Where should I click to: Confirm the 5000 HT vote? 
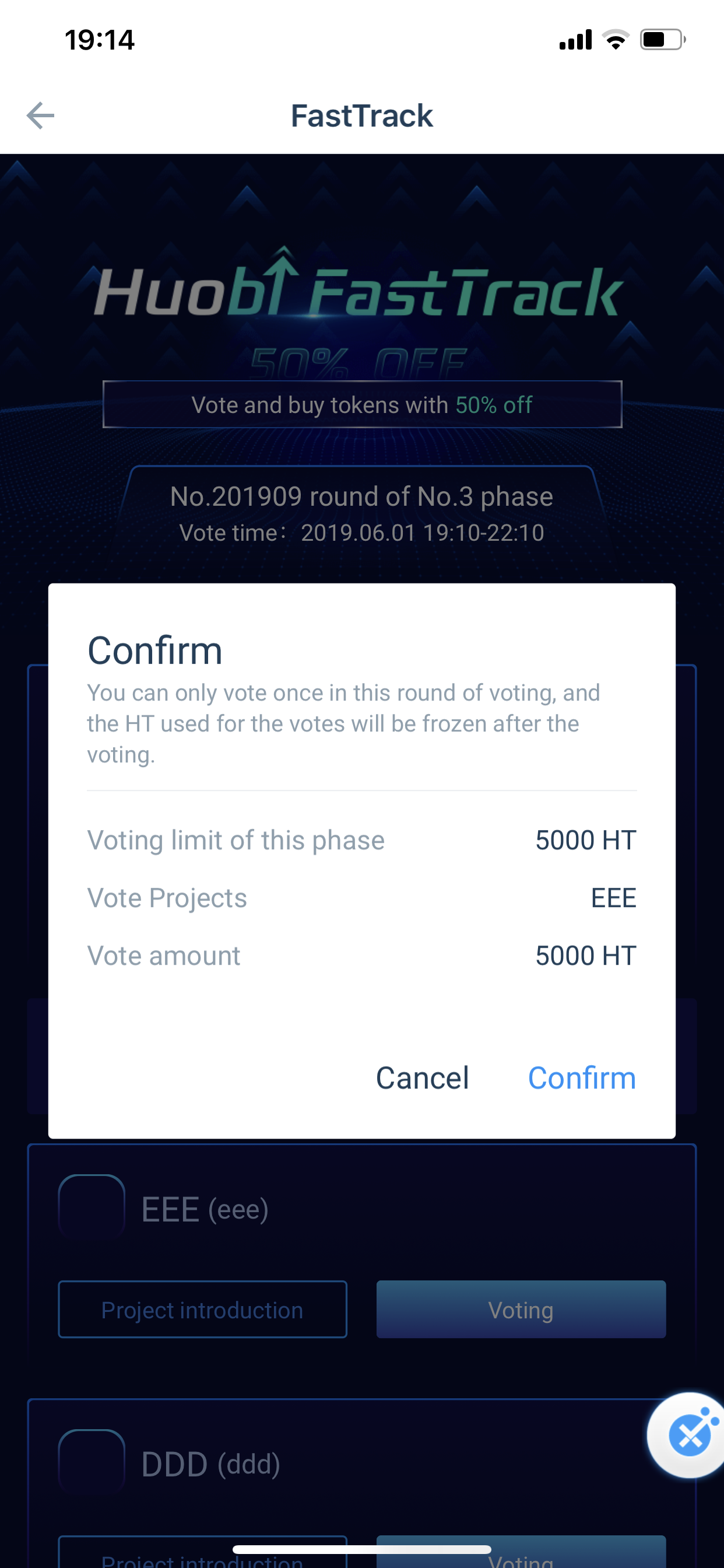click(x=582, y=1078)
